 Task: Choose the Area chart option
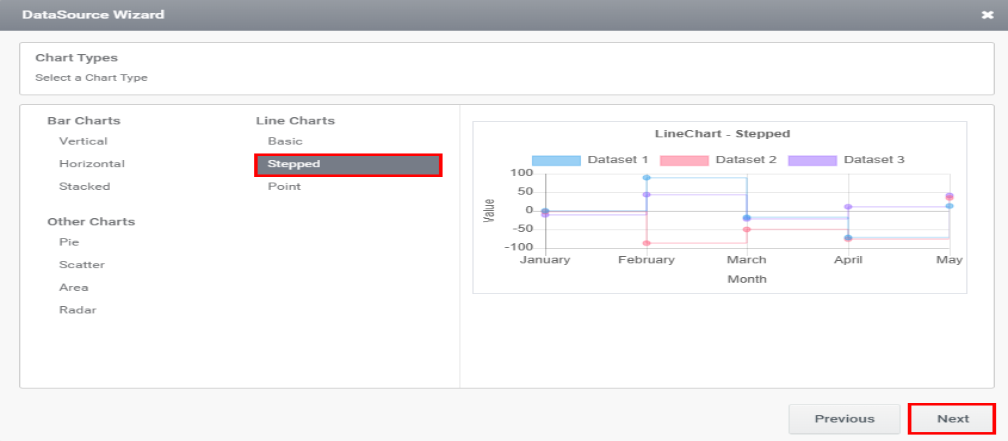74,287
